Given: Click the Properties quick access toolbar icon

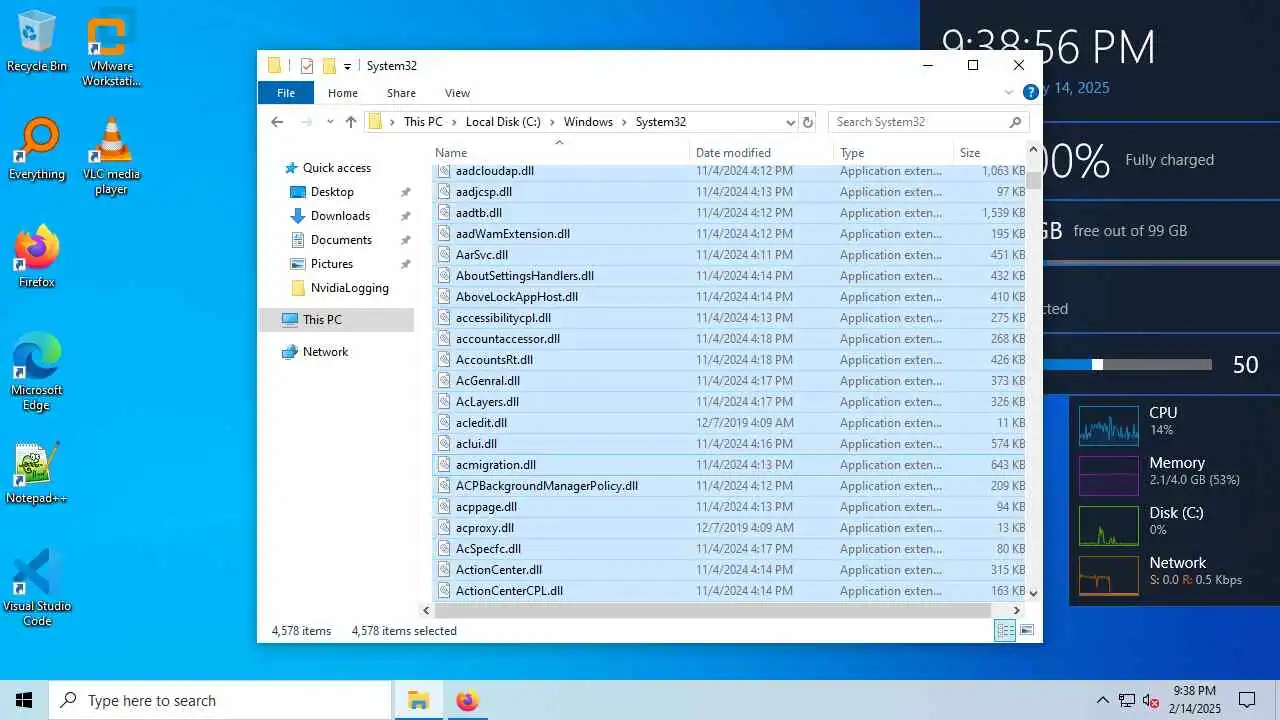Looking at the screenshot, I should [x=307, y=66].
